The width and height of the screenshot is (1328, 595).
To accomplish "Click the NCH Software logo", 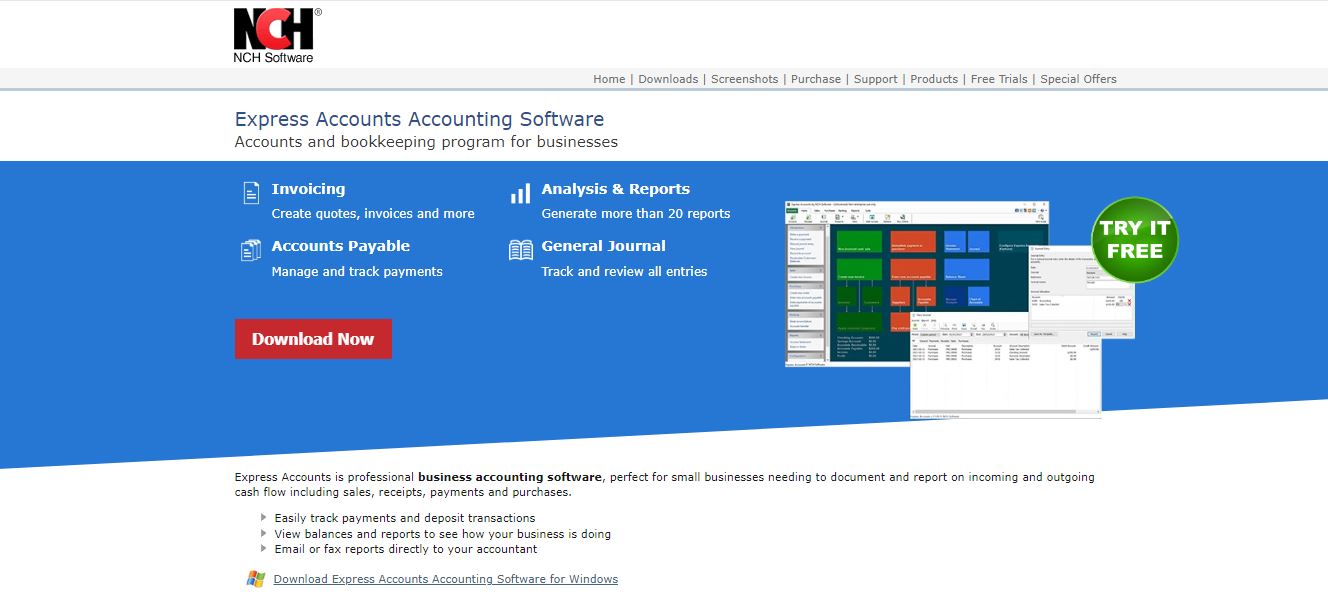I will (277, 36).
